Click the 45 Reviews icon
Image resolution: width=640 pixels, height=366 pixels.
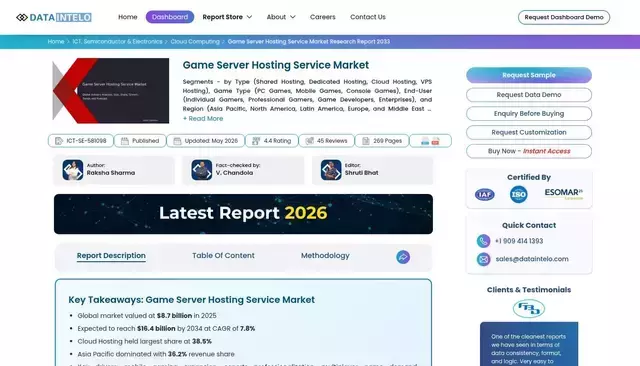(x=309, y=141)
